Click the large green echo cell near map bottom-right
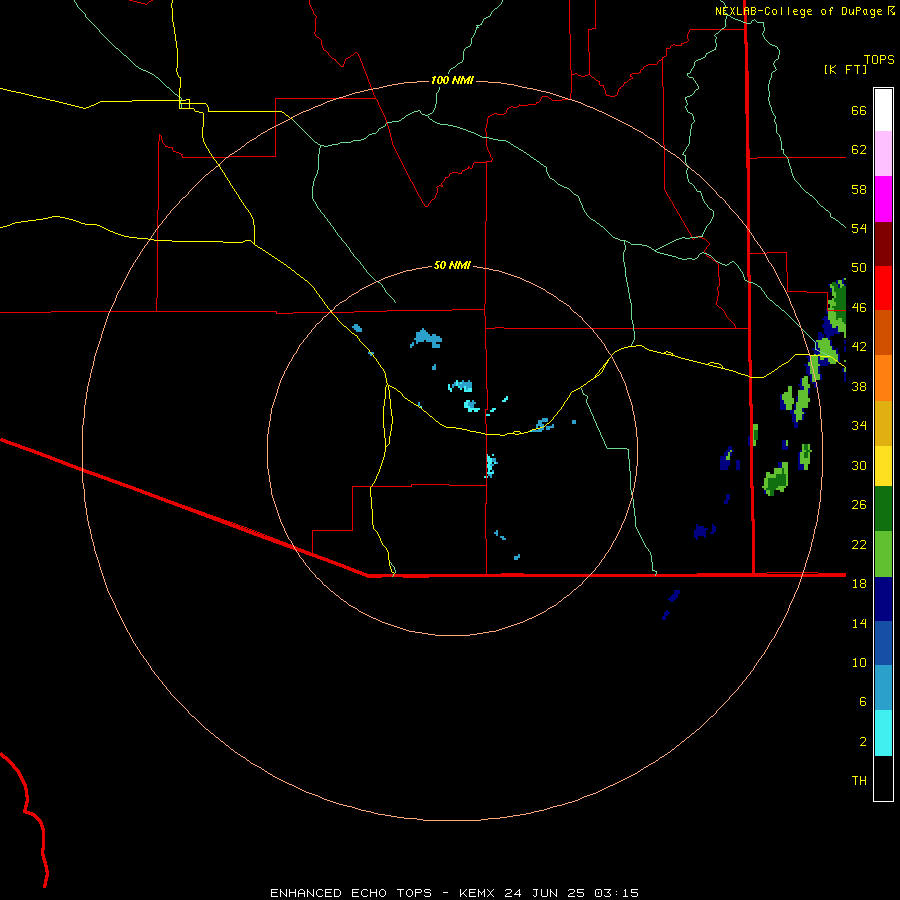This screenshot has height=900, width=900. click(x=776, y=480)
